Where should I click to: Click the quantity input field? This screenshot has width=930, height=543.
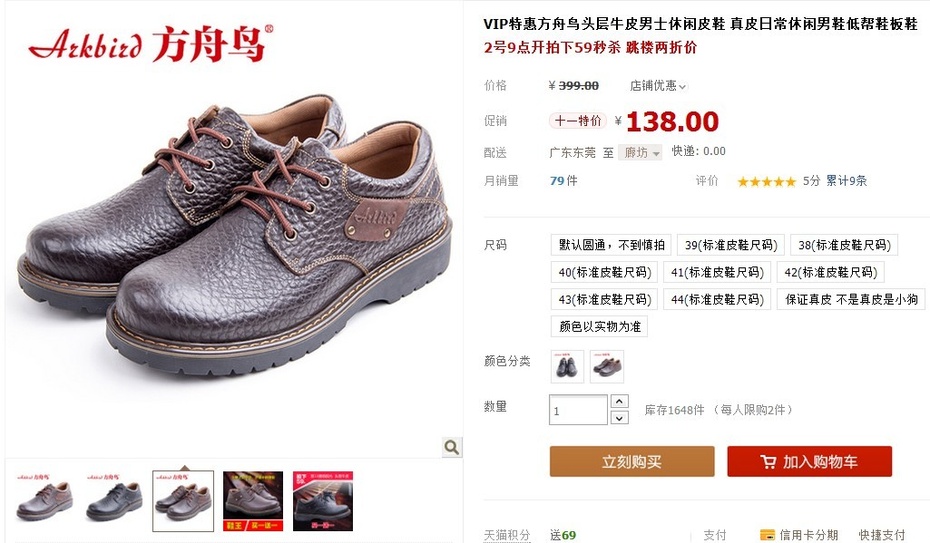578,410
